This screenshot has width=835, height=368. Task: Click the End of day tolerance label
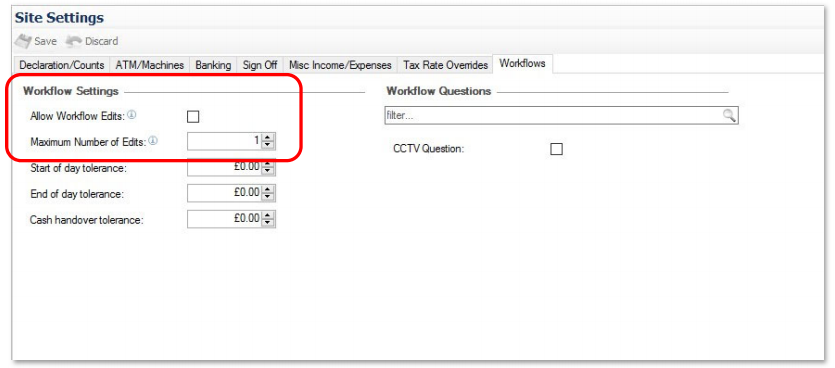click(77, 194)
